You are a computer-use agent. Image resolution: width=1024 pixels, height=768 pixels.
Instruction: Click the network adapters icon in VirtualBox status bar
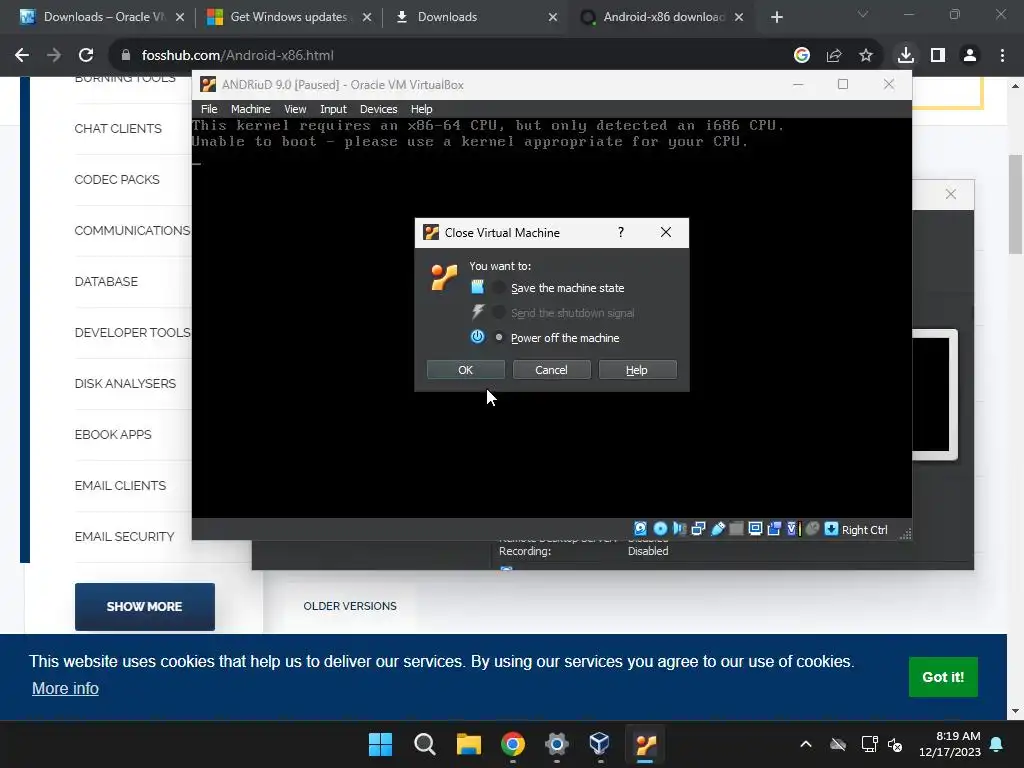698,529
